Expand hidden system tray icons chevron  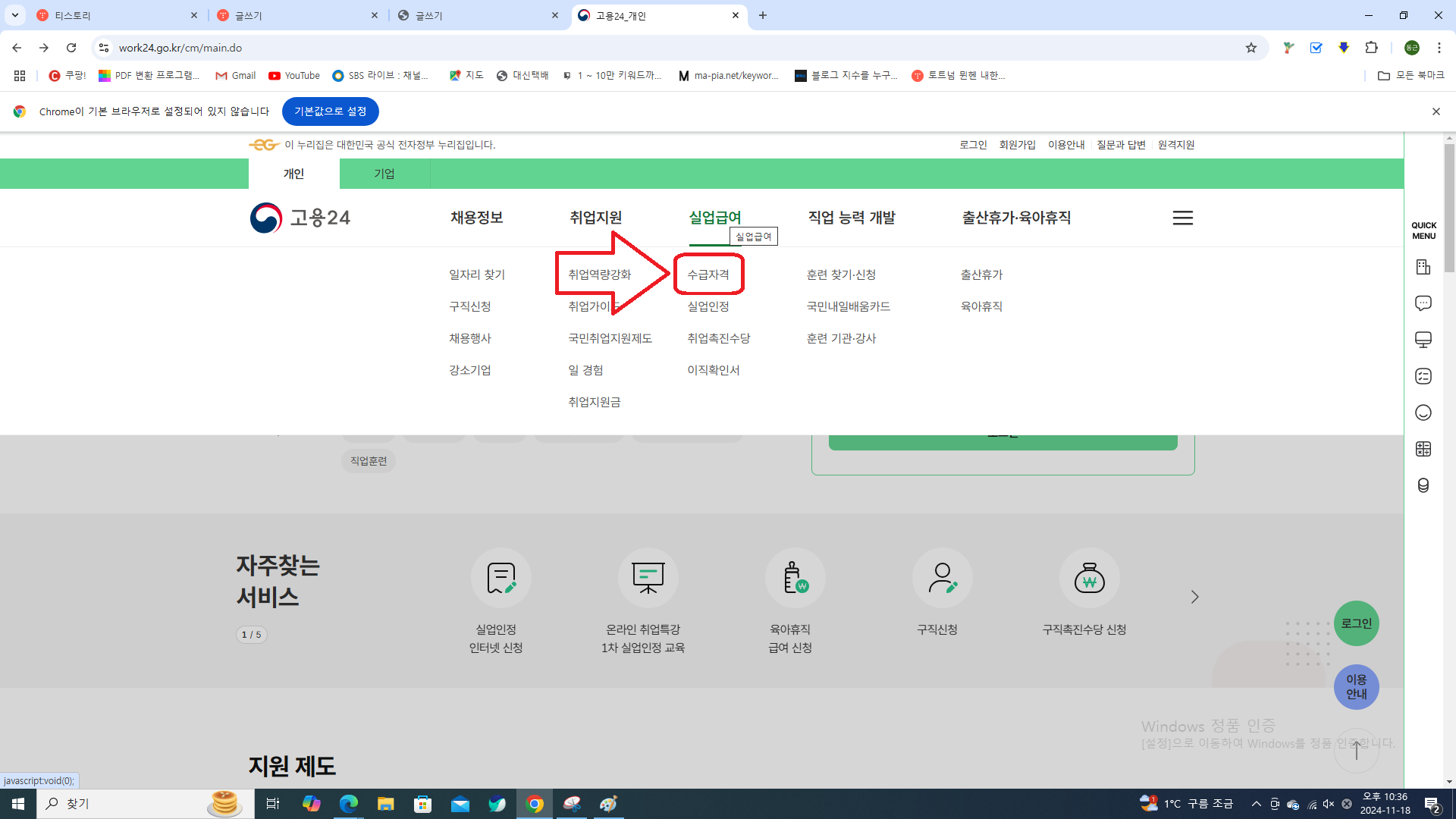tap(1256, 804)
